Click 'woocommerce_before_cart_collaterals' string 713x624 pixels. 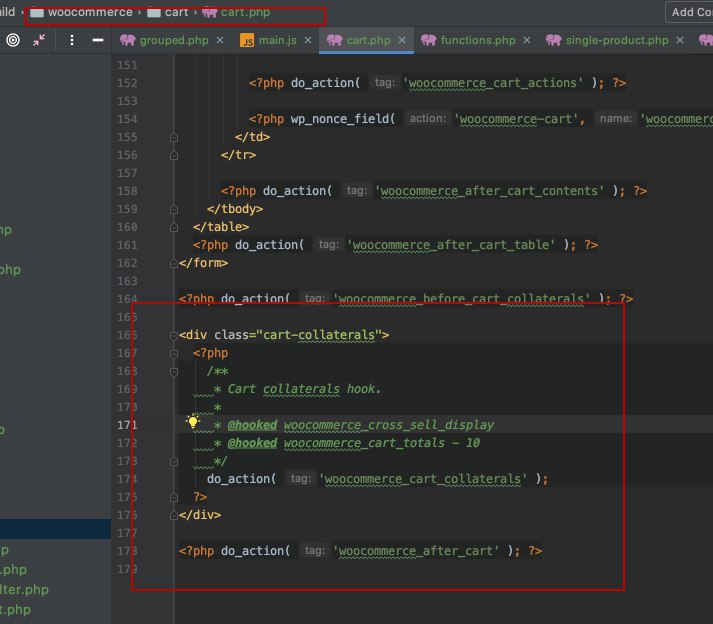click(461, 299)
